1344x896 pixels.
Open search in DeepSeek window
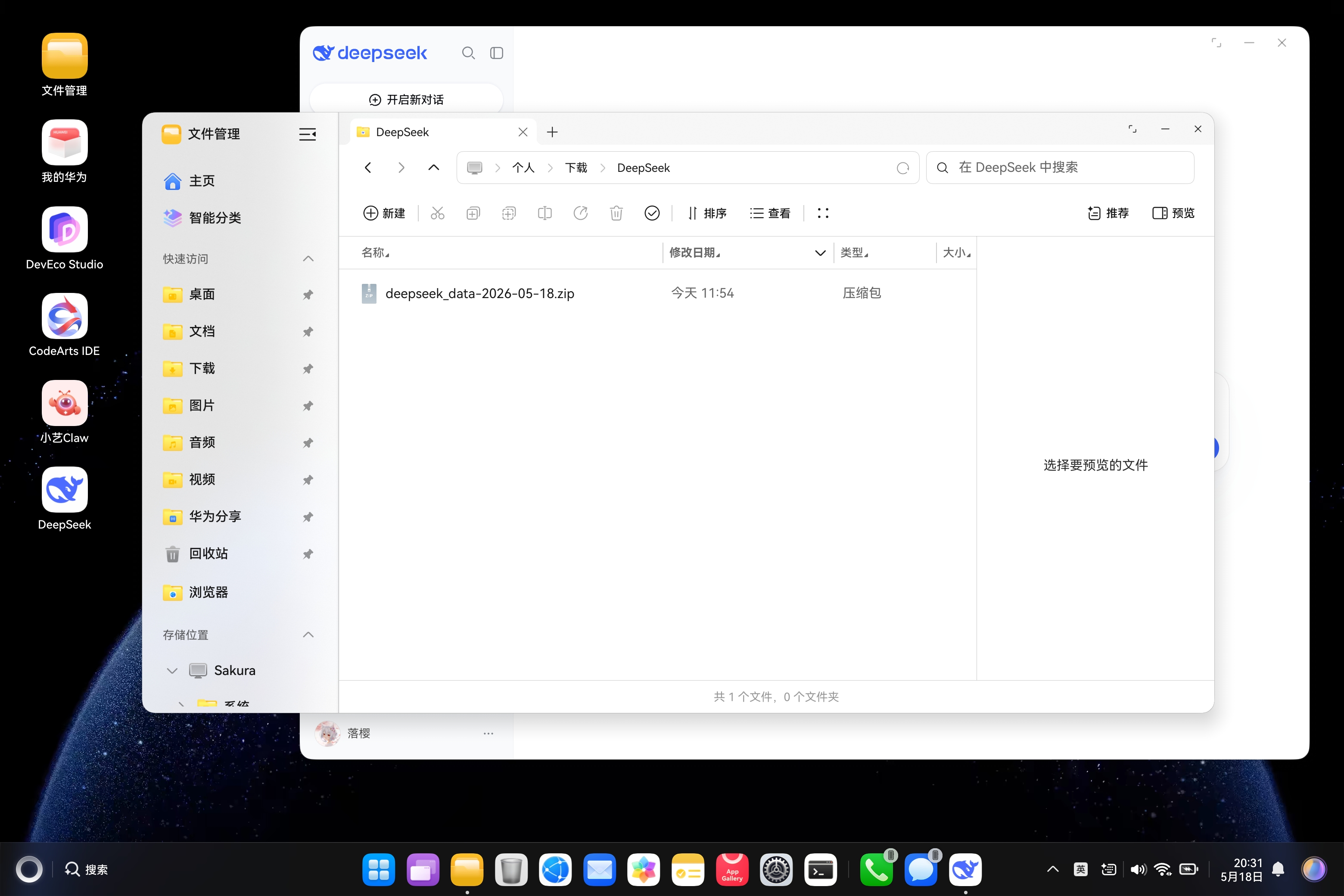(x=469, y=53)
